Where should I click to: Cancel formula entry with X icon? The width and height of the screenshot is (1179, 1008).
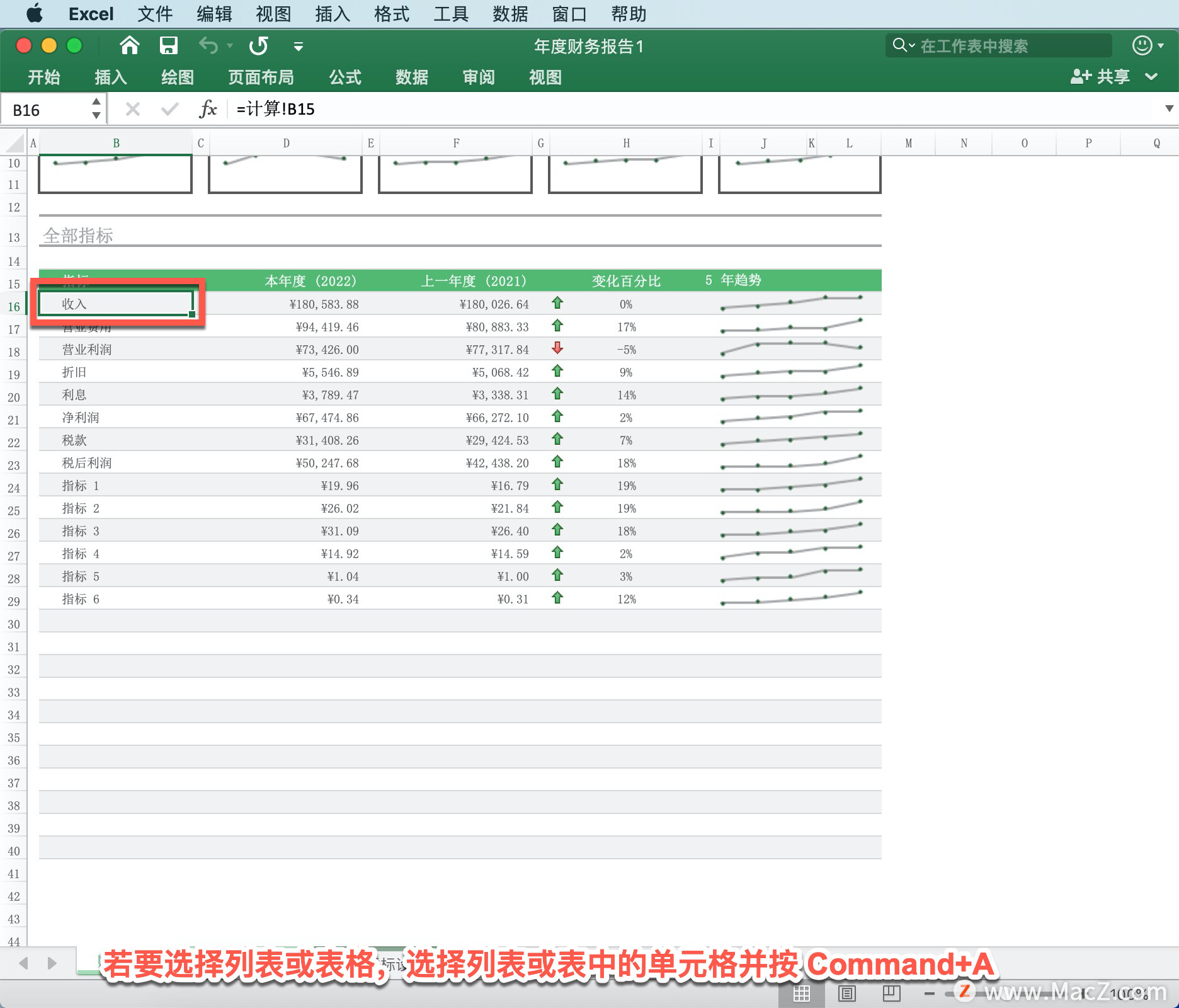(132, 110)
